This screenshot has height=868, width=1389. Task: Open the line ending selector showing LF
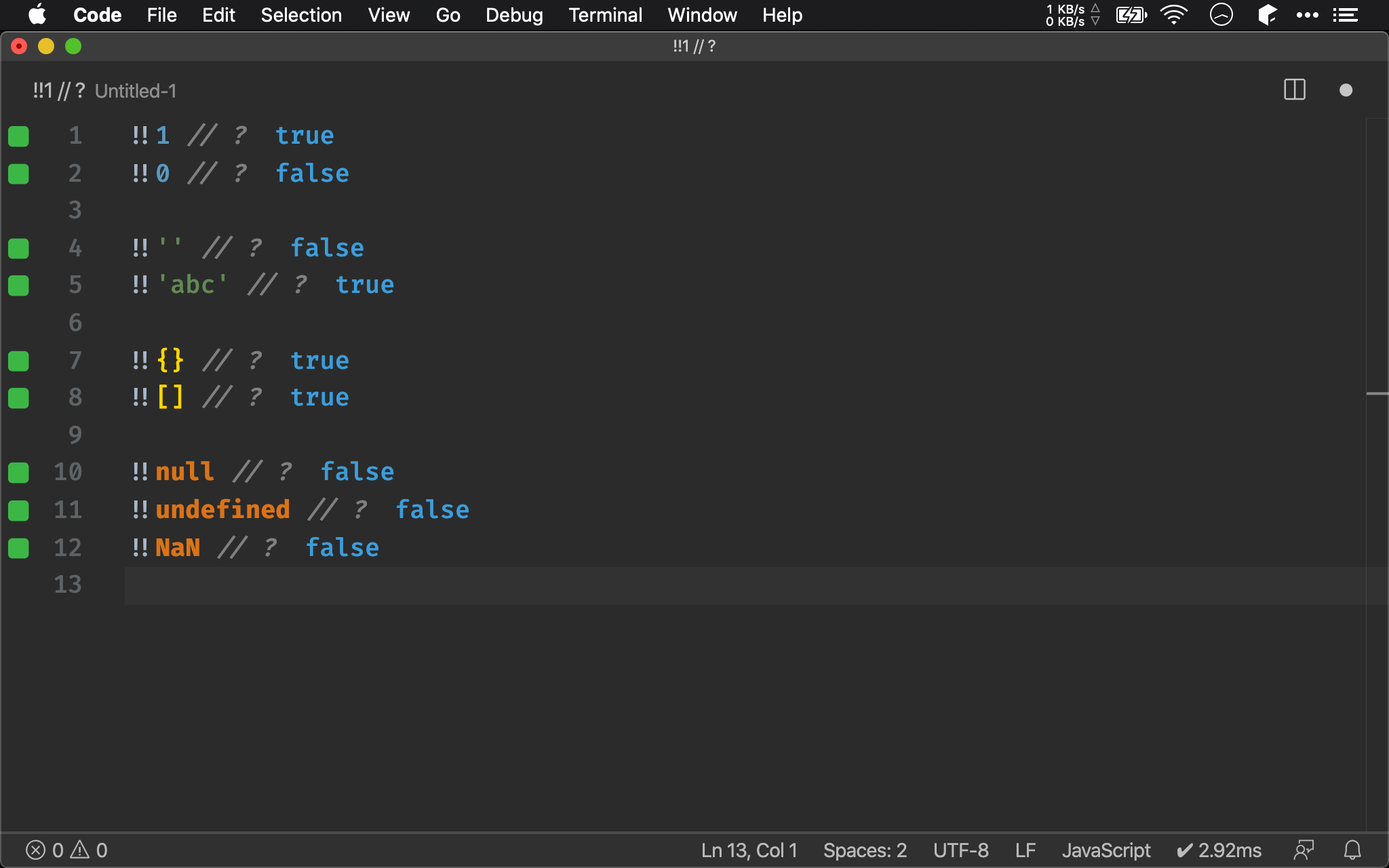pos(1025,850)
